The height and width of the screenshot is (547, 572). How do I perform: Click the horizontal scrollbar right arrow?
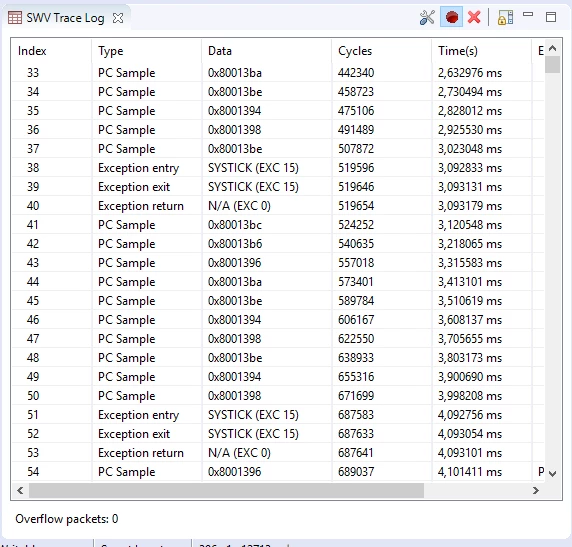[x=536, y=490]
